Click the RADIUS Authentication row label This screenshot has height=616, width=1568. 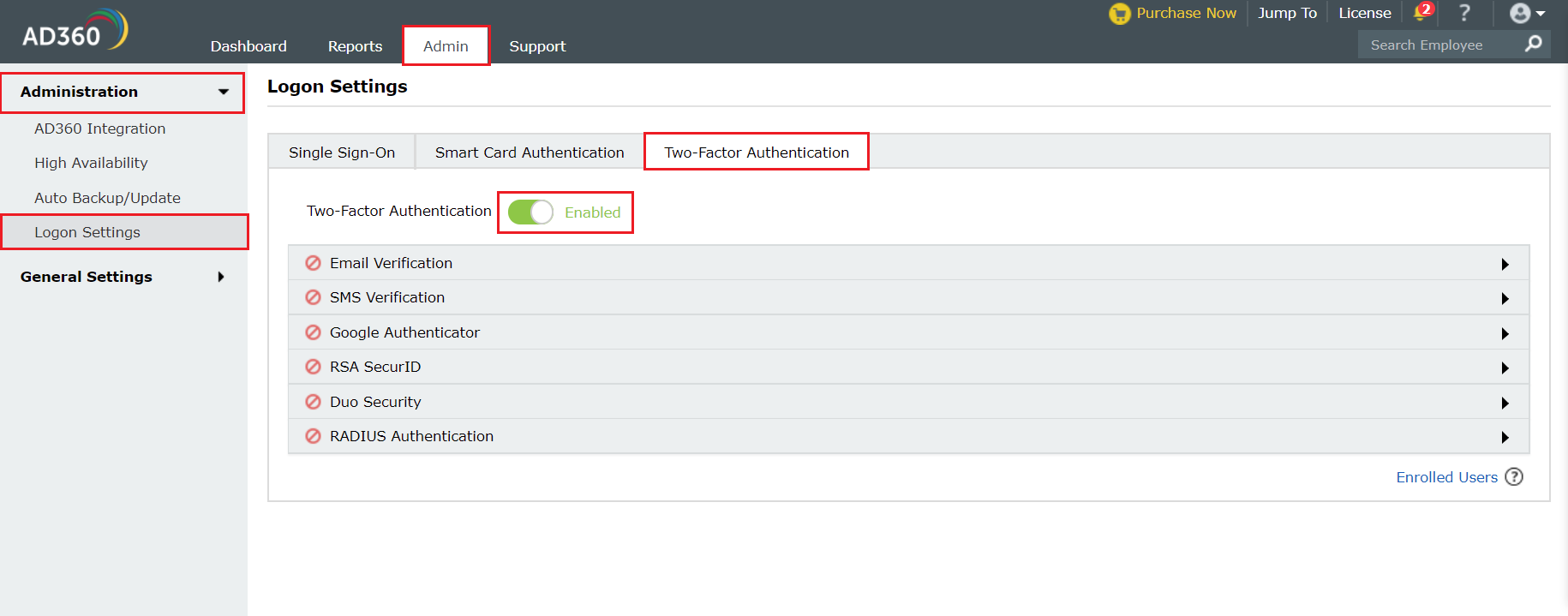tap(411, 436)
